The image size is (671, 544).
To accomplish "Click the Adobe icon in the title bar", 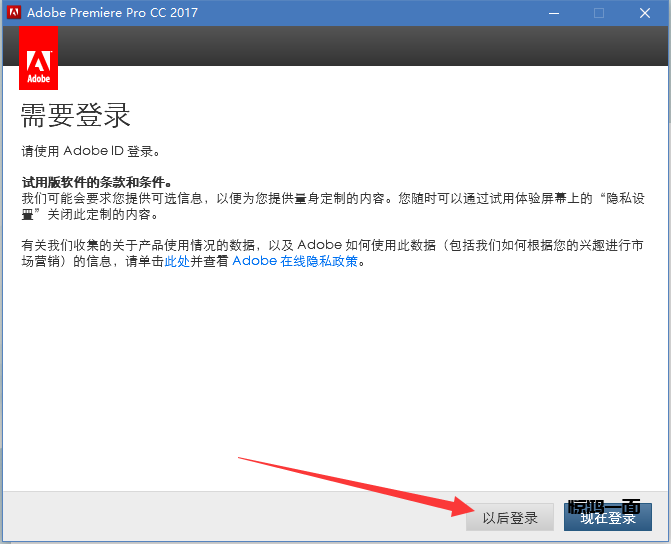I will tap(13, 13).
